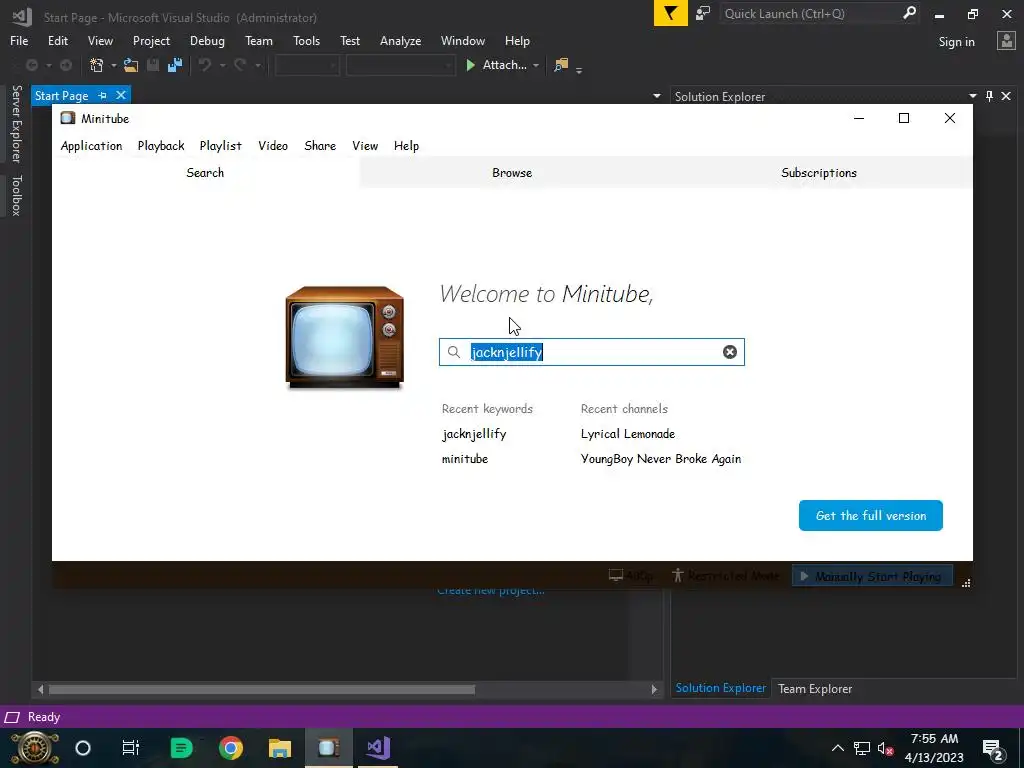The image size is (1024, 768).
Task: Open Visual Studio Debug menu
Action: [x=207, y=40]
